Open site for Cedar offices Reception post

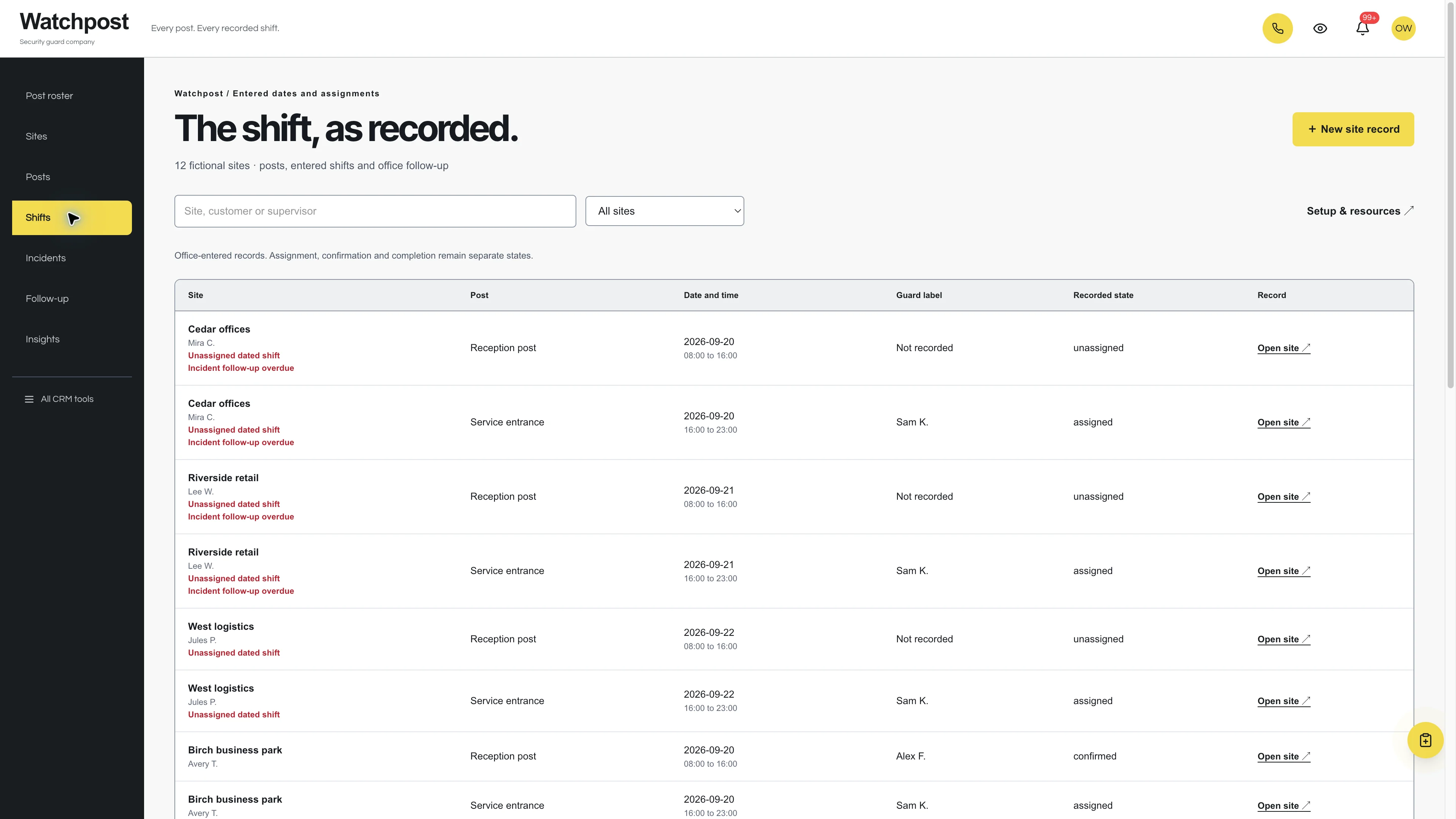pyautogui.click(x=1283, y=348)
